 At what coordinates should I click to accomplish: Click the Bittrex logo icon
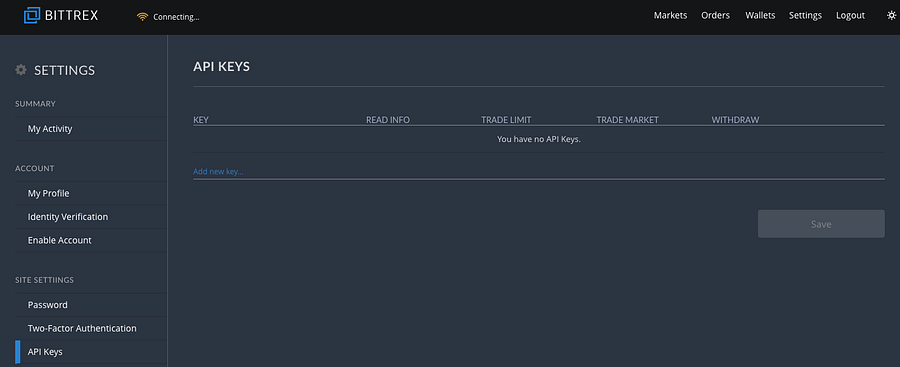point(32,16)
